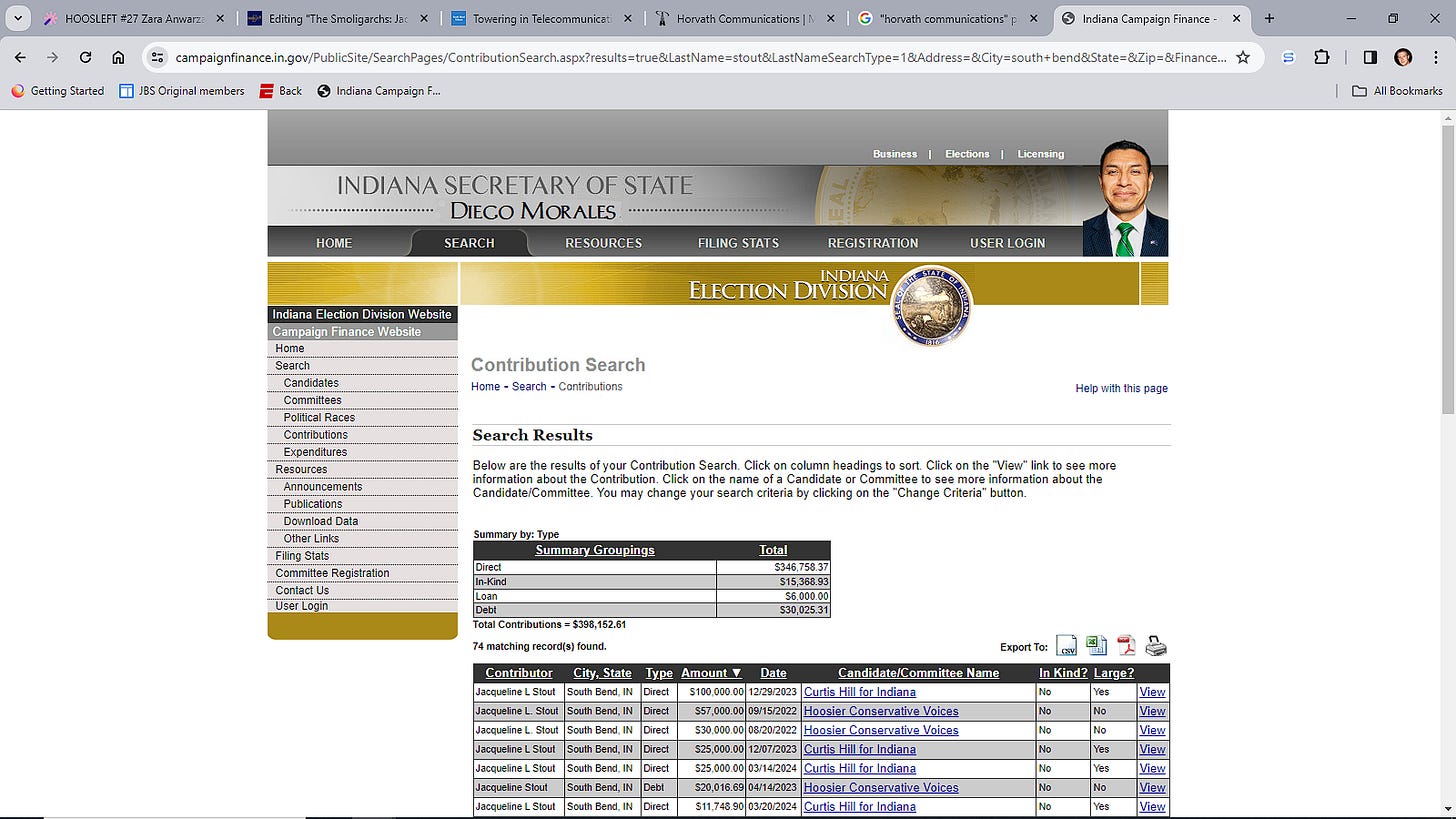Open Chrome side panel icon

(1370, 57)
